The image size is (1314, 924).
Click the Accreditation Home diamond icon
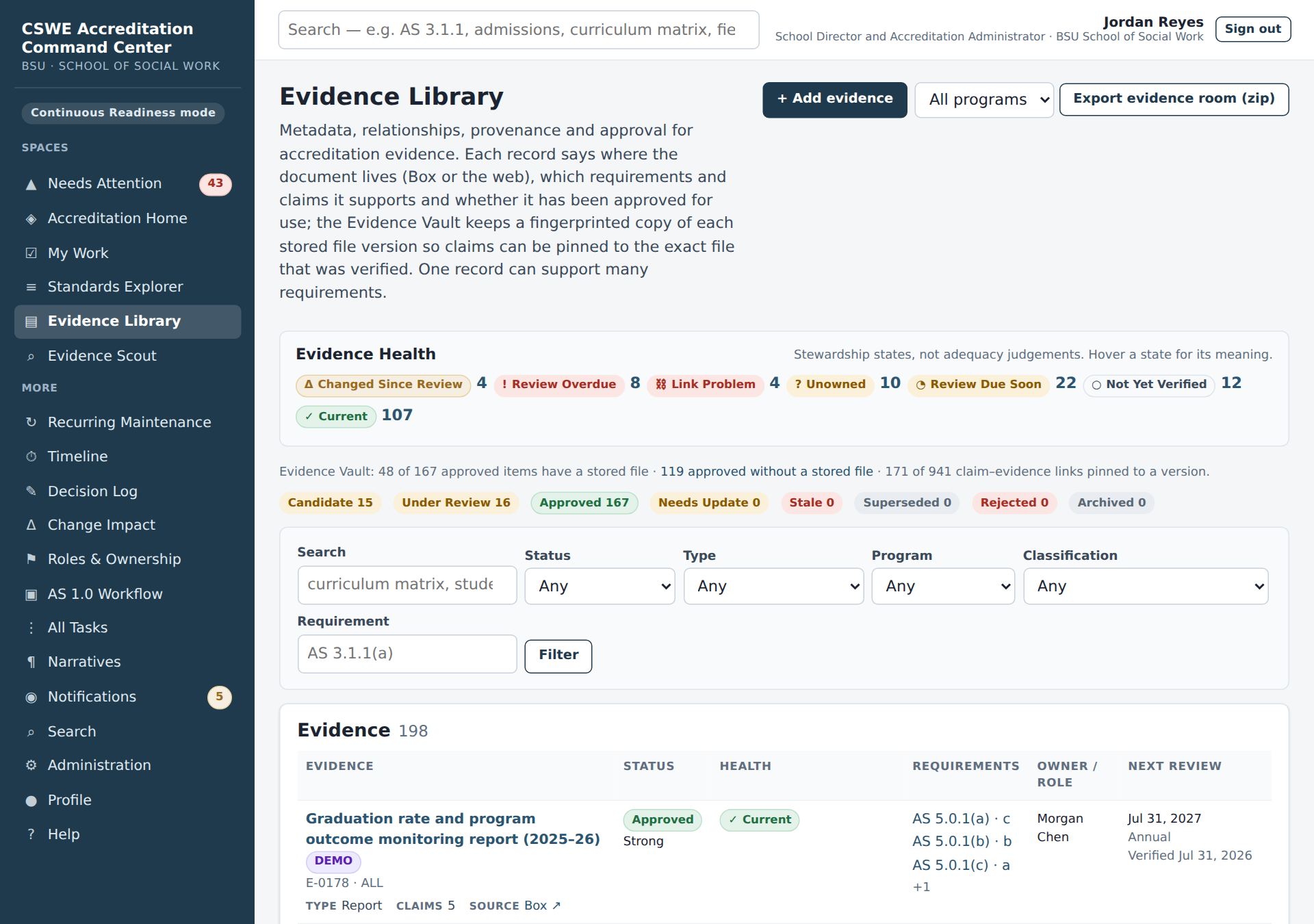tap(31, 219)
